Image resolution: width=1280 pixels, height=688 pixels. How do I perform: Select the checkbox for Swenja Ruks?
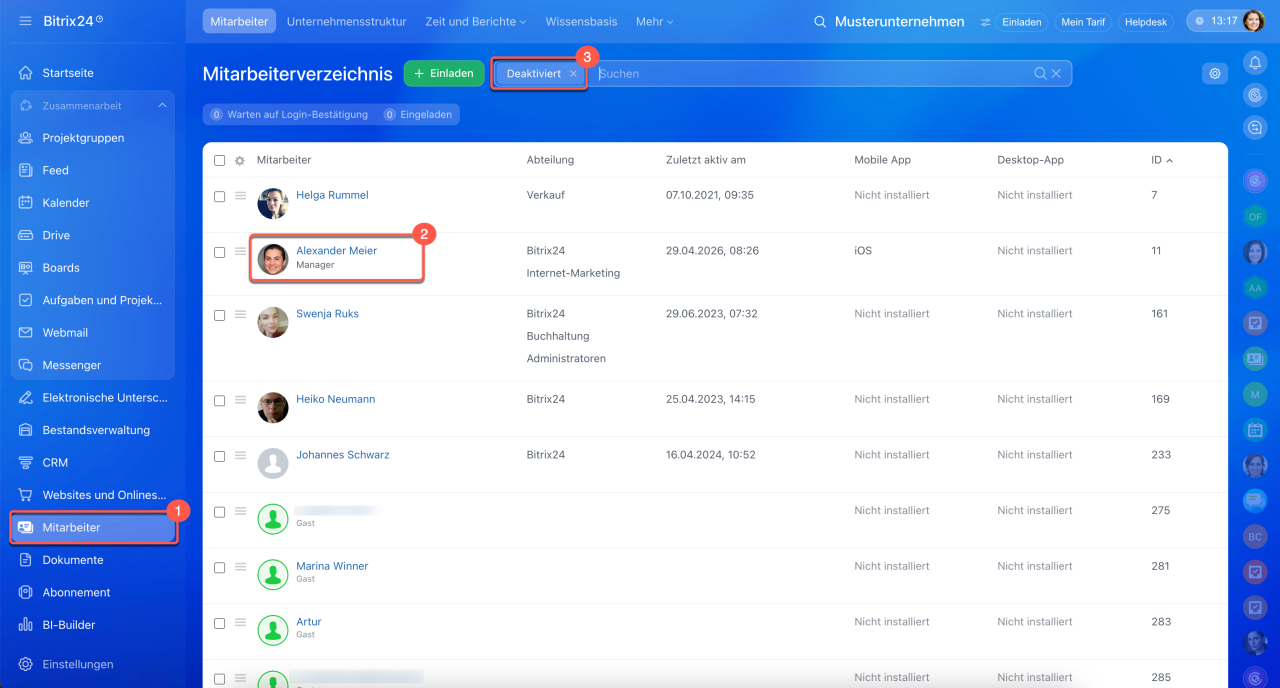[x=220, y=315]
